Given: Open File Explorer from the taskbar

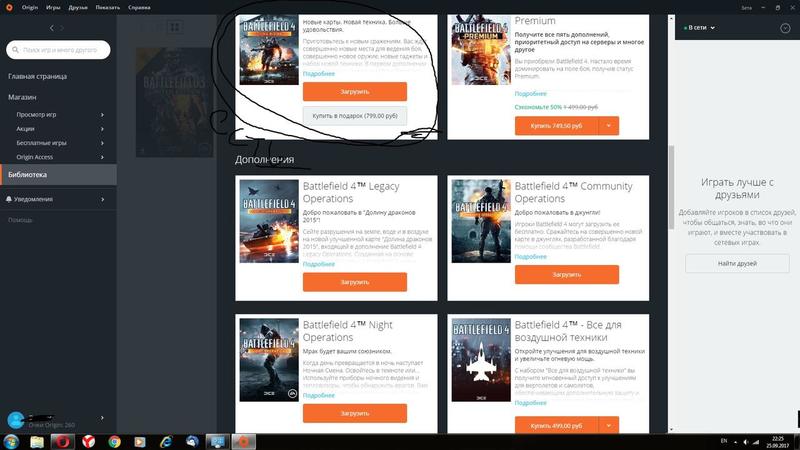Looking at the screenshot, I should tap(37, 442).
